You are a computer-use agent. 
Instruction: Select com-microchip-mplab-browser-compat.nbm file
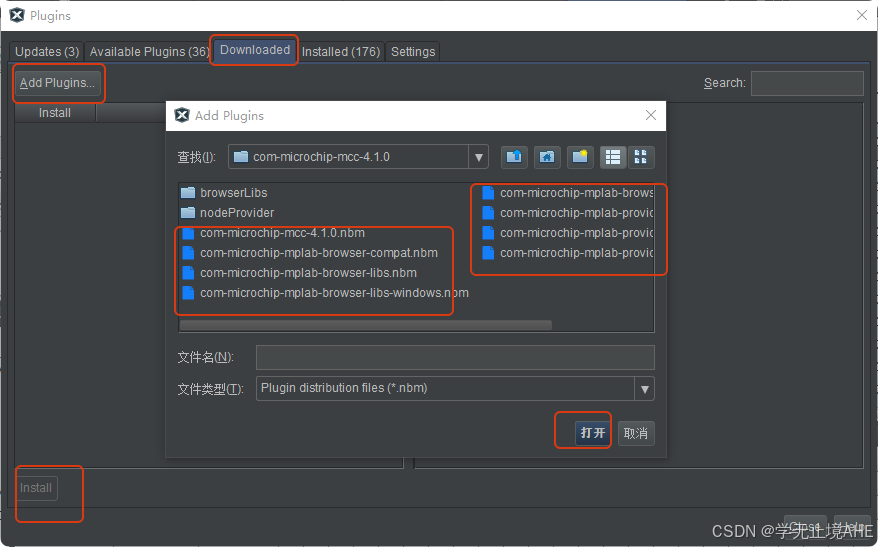coord(310,253)
